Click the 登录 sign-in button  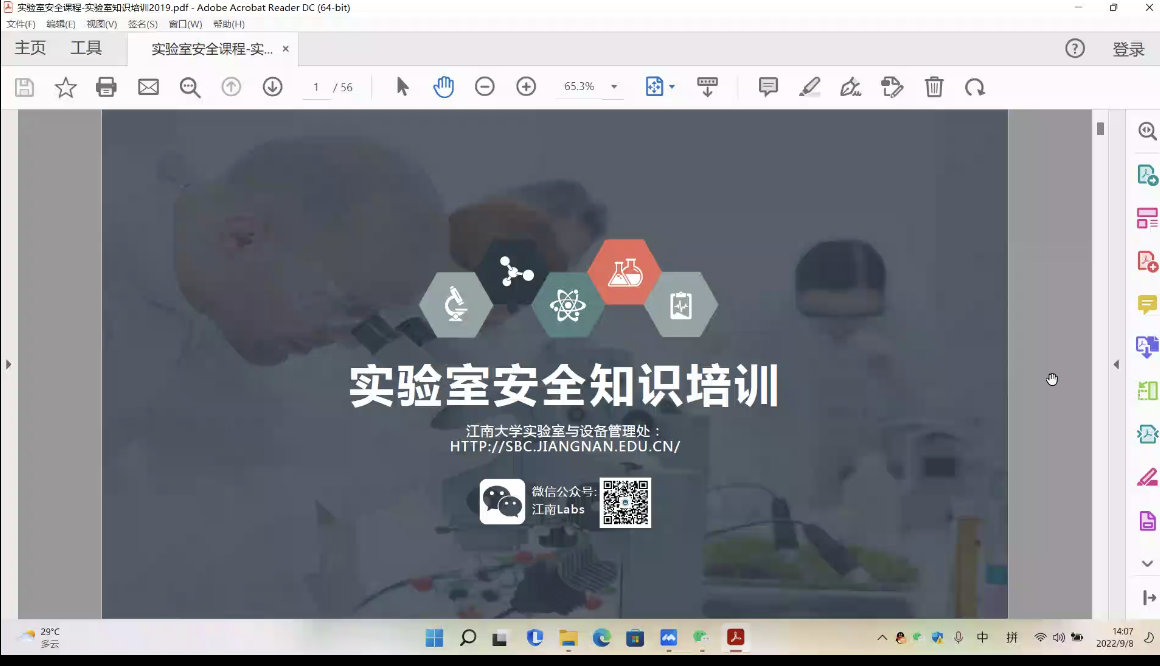click(x=1128, y=49)
